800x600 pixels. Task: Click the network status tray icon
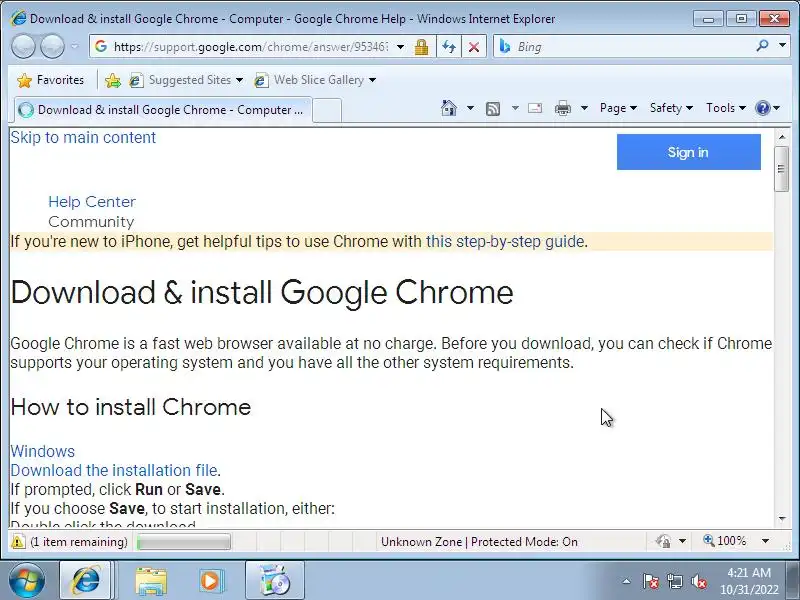pyautogui.click(x=674, y=581)
